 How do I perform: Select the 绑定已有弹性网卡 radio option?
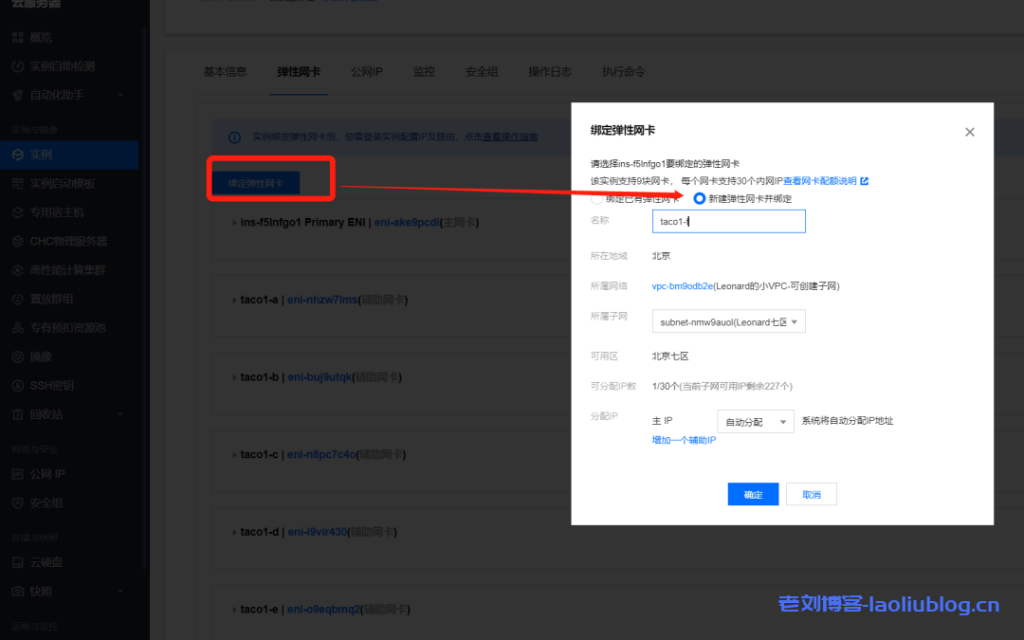point(597,198)
